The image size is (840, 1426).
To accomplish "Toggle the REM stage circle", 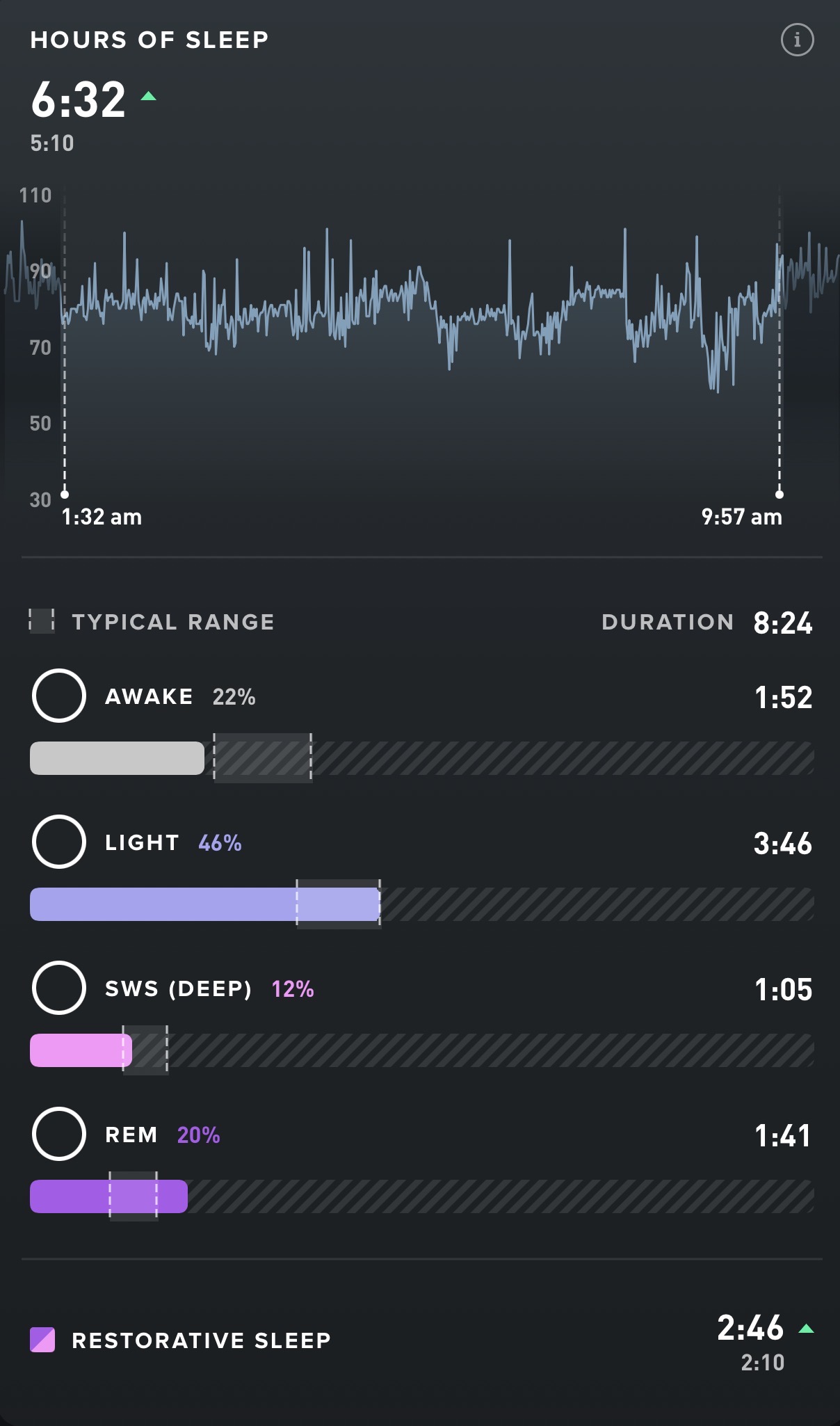I will coord(59,1134).
